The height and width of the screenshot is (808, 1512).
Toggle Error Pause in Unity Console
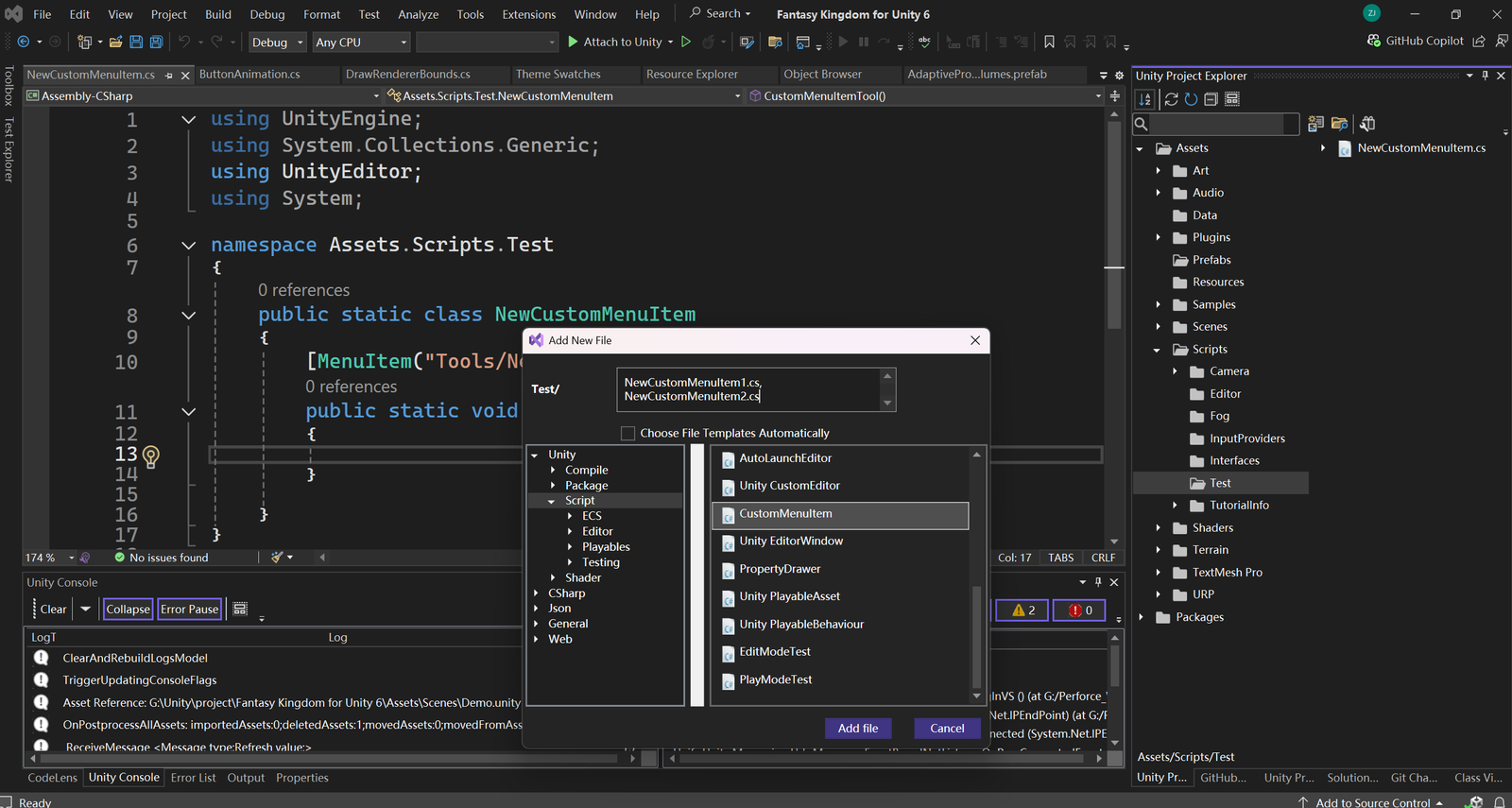189,610
